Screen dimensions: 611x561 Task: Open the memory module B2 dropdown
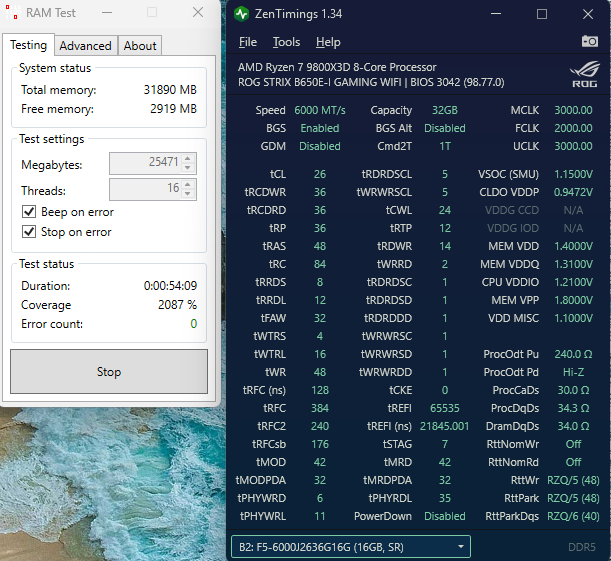click(351, 547)
